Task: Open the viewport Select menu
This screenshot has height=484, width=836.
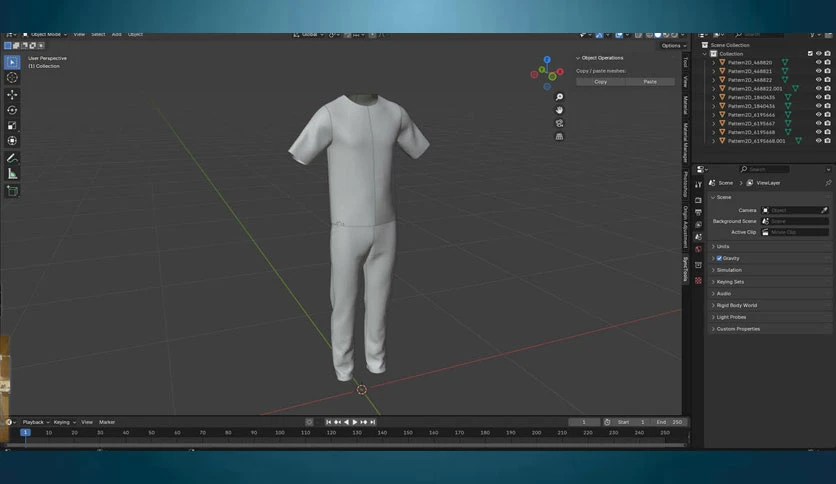Action: [x=98, y=35]
